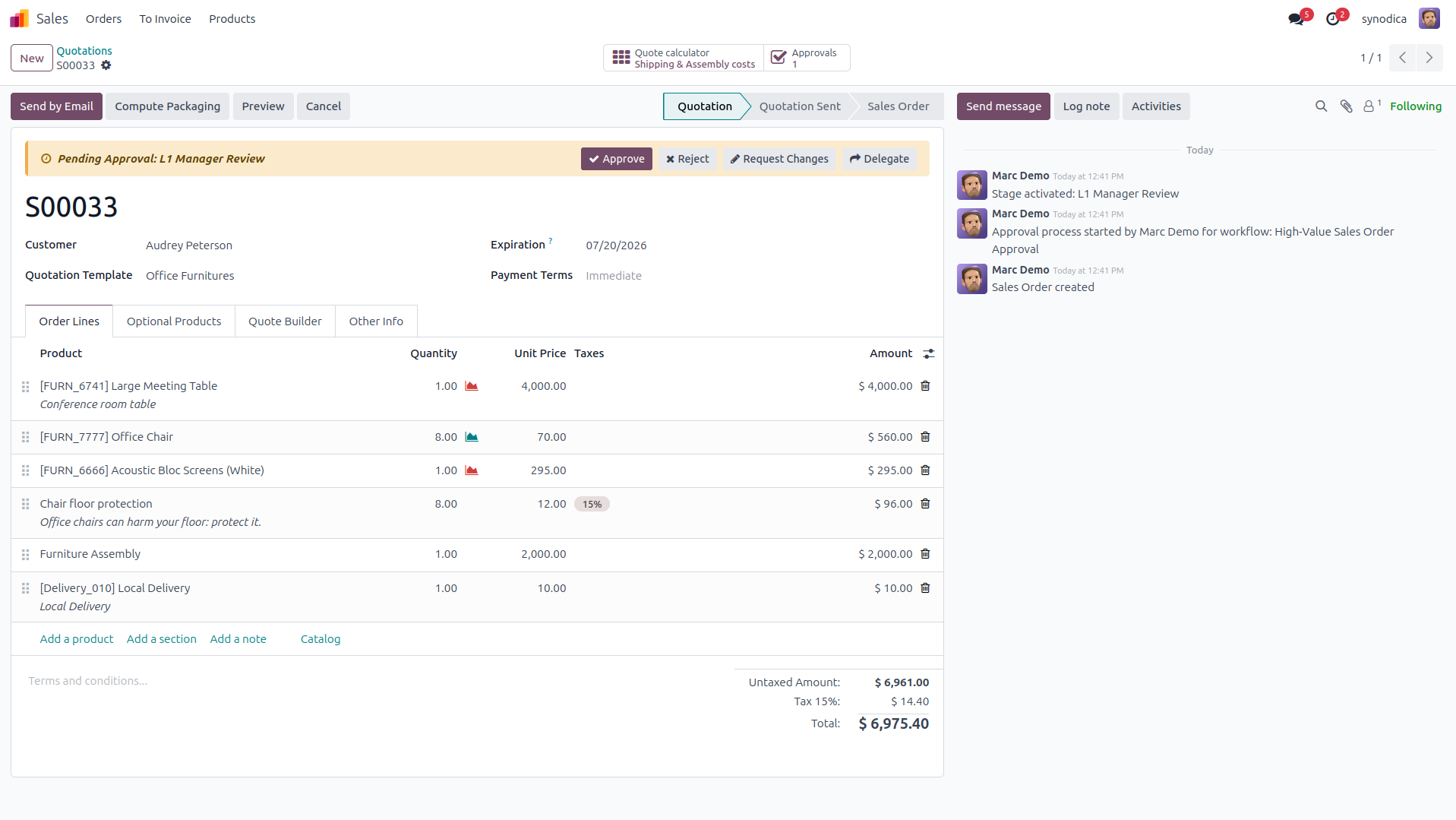Search messages with the chatter magnifier icon

pyautogui.click(x=1321, y=106)
